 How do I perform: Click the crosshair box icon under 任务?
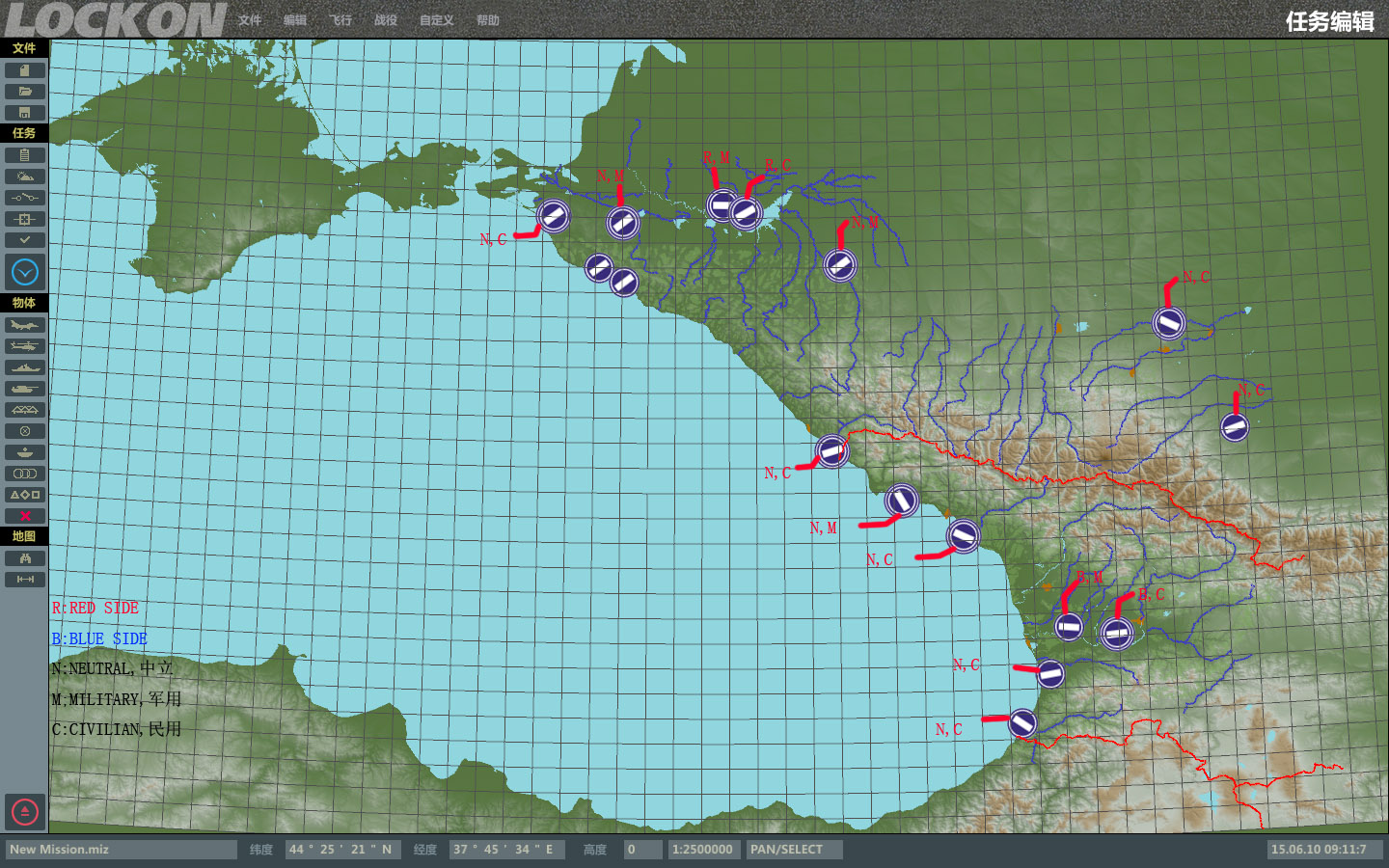pyautogui.click(x=24, y=219)
